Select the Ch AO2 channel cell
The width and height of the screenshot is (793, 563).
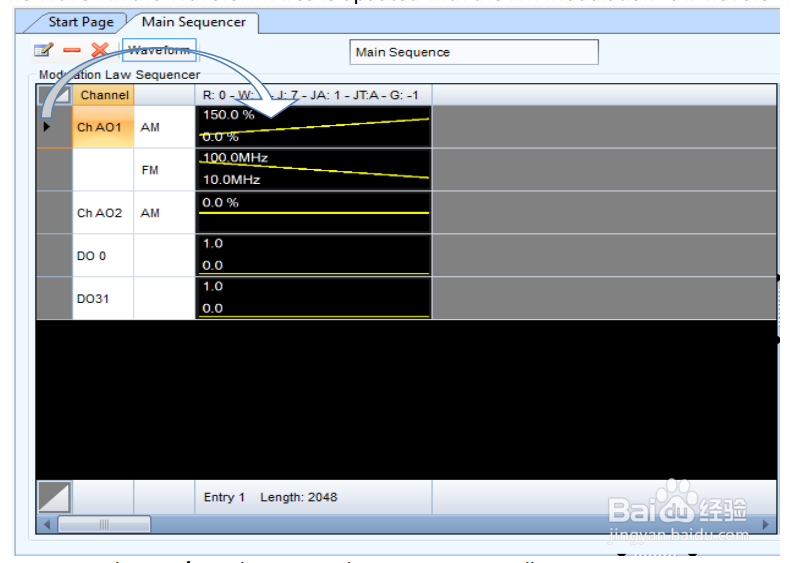click(103, 213)
